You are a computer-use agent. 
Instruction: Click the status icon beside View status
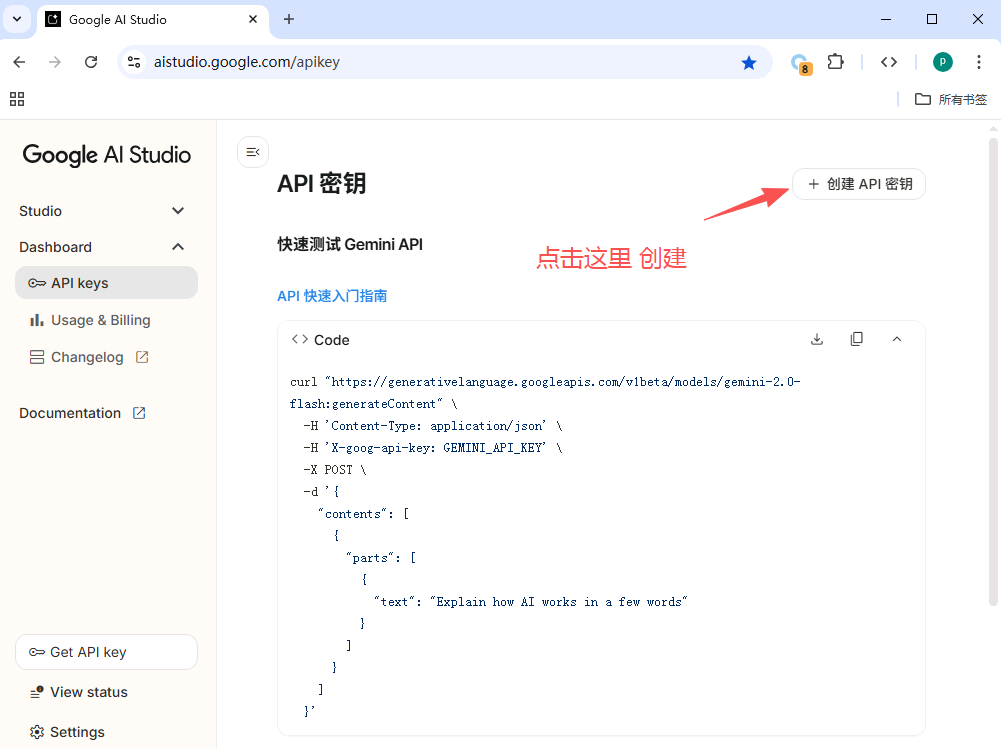[37, 692]
